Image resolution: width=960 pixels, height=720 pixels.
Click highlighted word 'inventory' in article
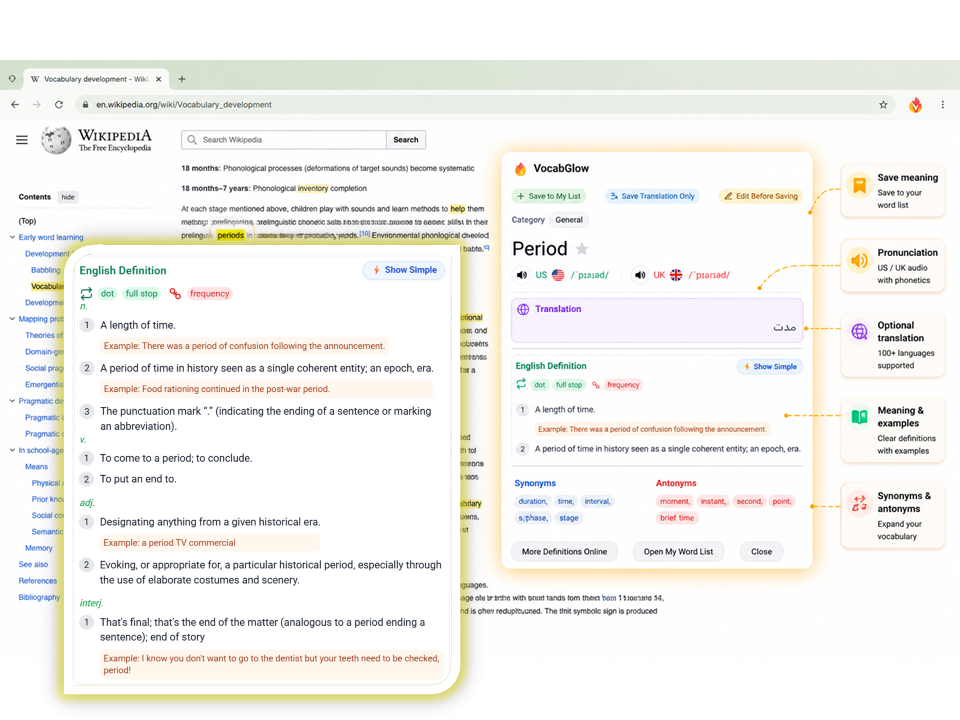(x=313, y=189)
